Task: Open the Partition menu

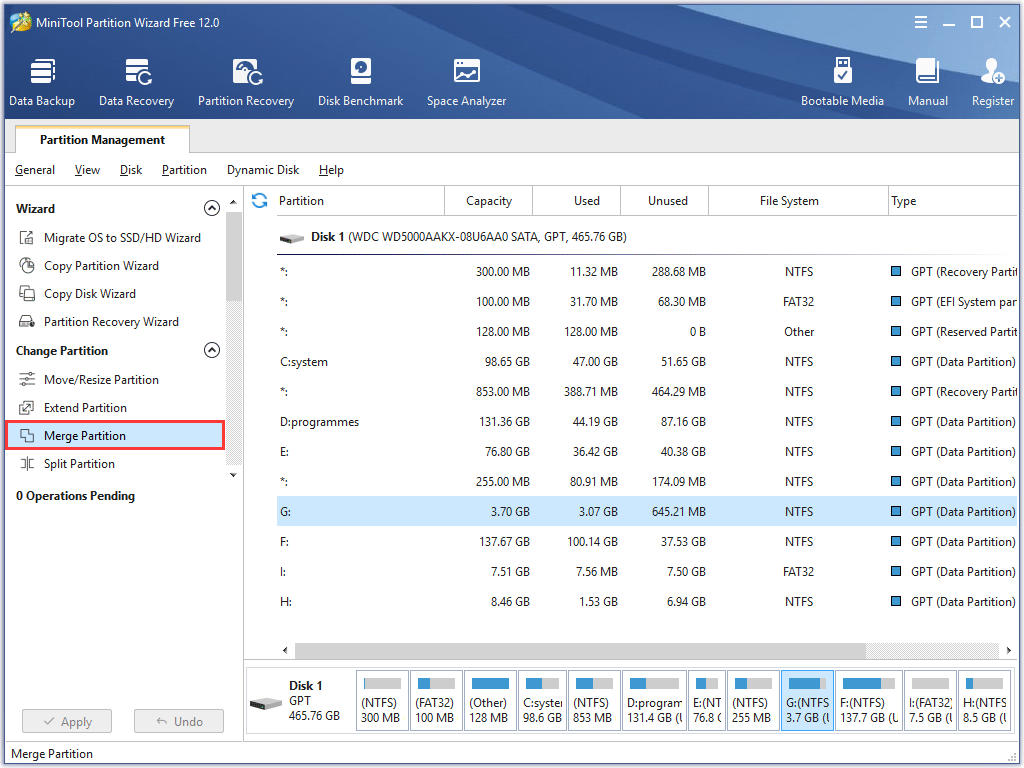Action: point(184,170)
